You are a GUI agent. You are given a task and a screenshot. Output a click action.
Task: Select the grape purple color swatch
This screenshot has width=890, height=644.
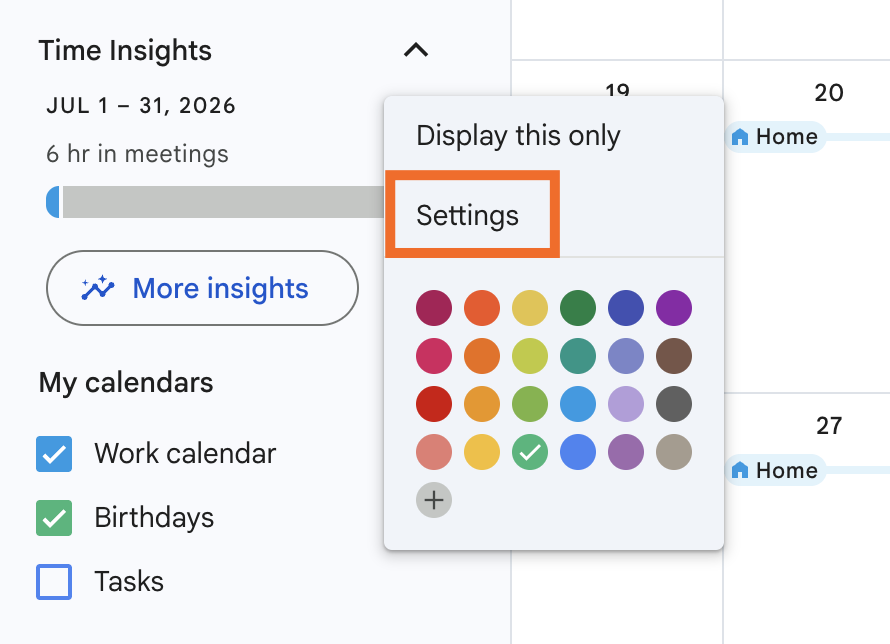click(x=674, y=308)
